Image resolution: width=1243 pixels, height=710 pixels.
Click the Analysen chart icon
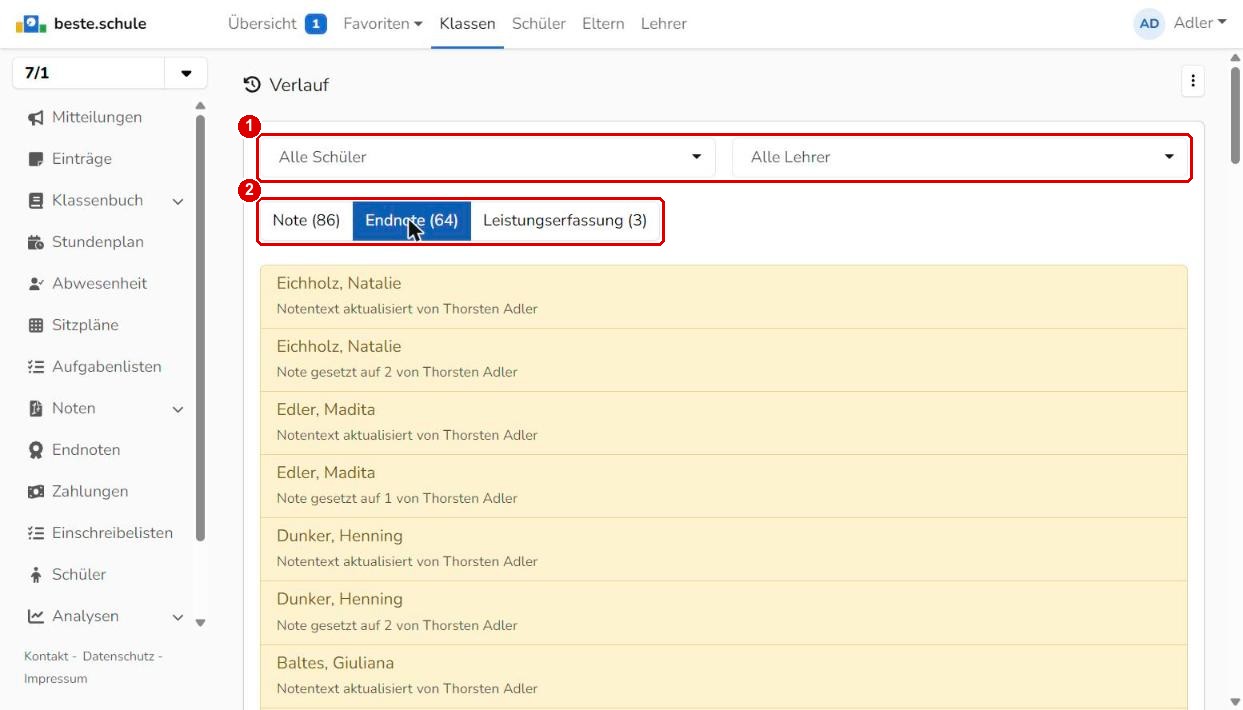pos(36,616)
